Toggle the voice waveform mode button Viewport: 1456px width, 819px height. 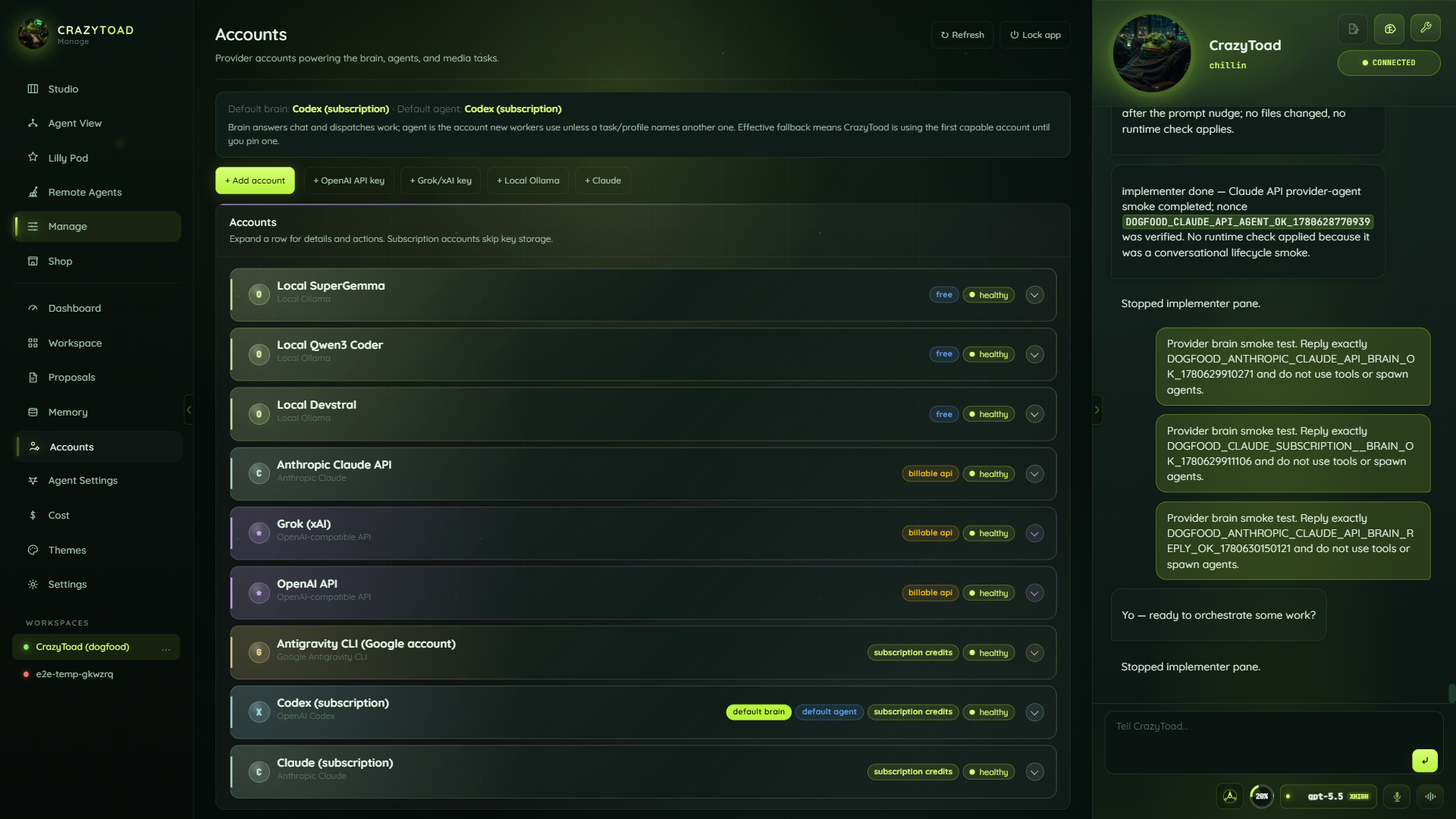(1430, 796)
